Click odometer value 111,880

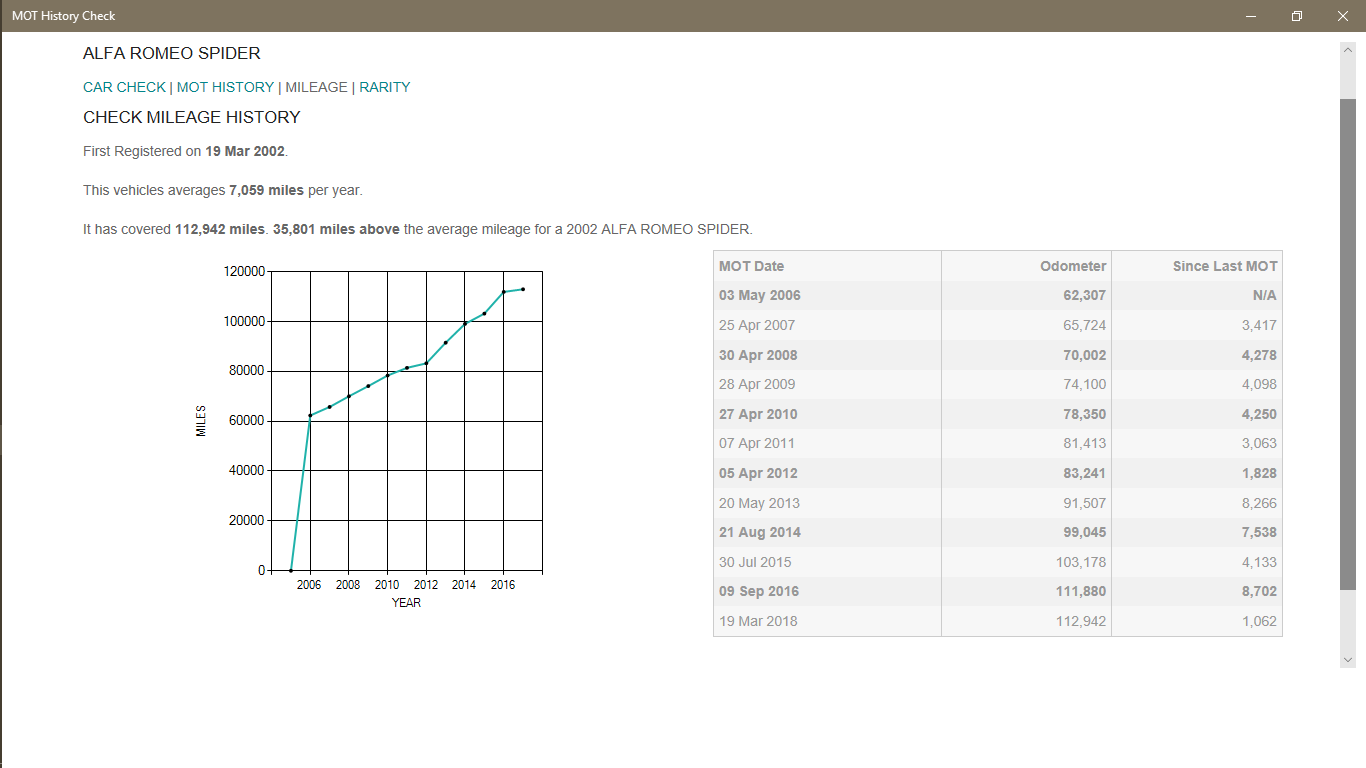(x=1081, y=591)
